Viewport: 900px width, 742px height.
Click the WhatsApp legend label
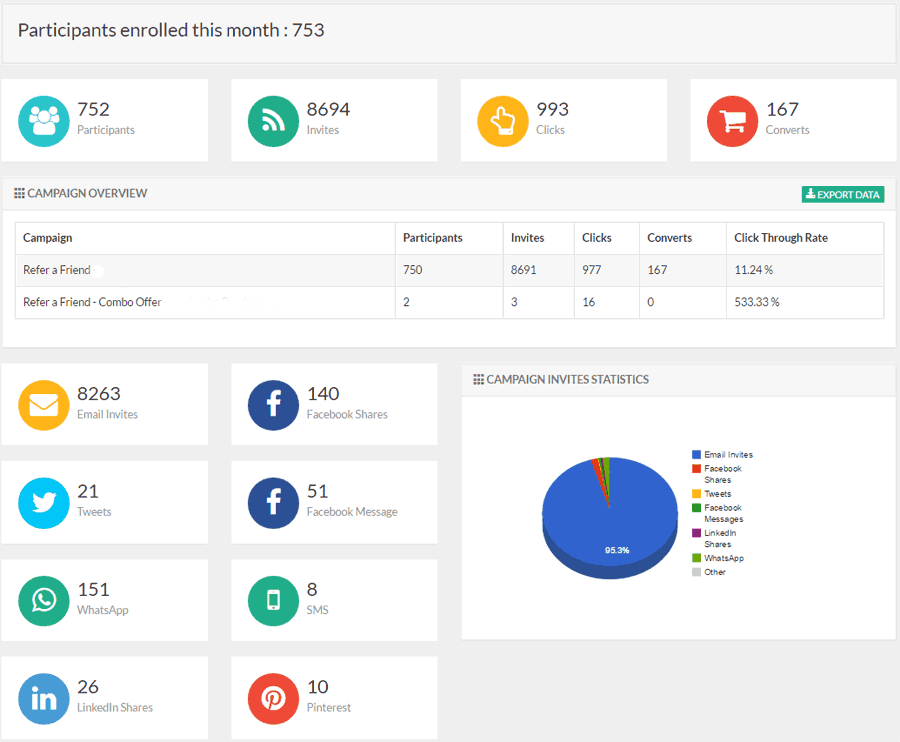(x=724, y=558)
